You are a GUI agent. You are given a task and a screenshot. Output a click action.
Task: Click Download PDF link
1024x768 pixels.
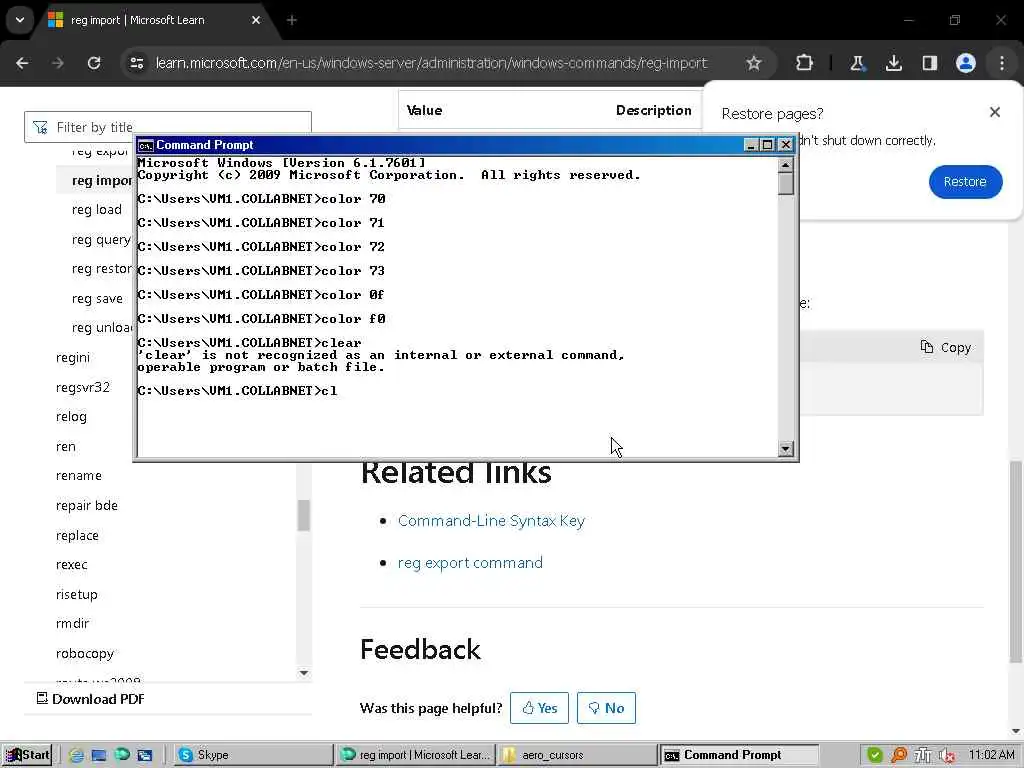tap(91, 699)
